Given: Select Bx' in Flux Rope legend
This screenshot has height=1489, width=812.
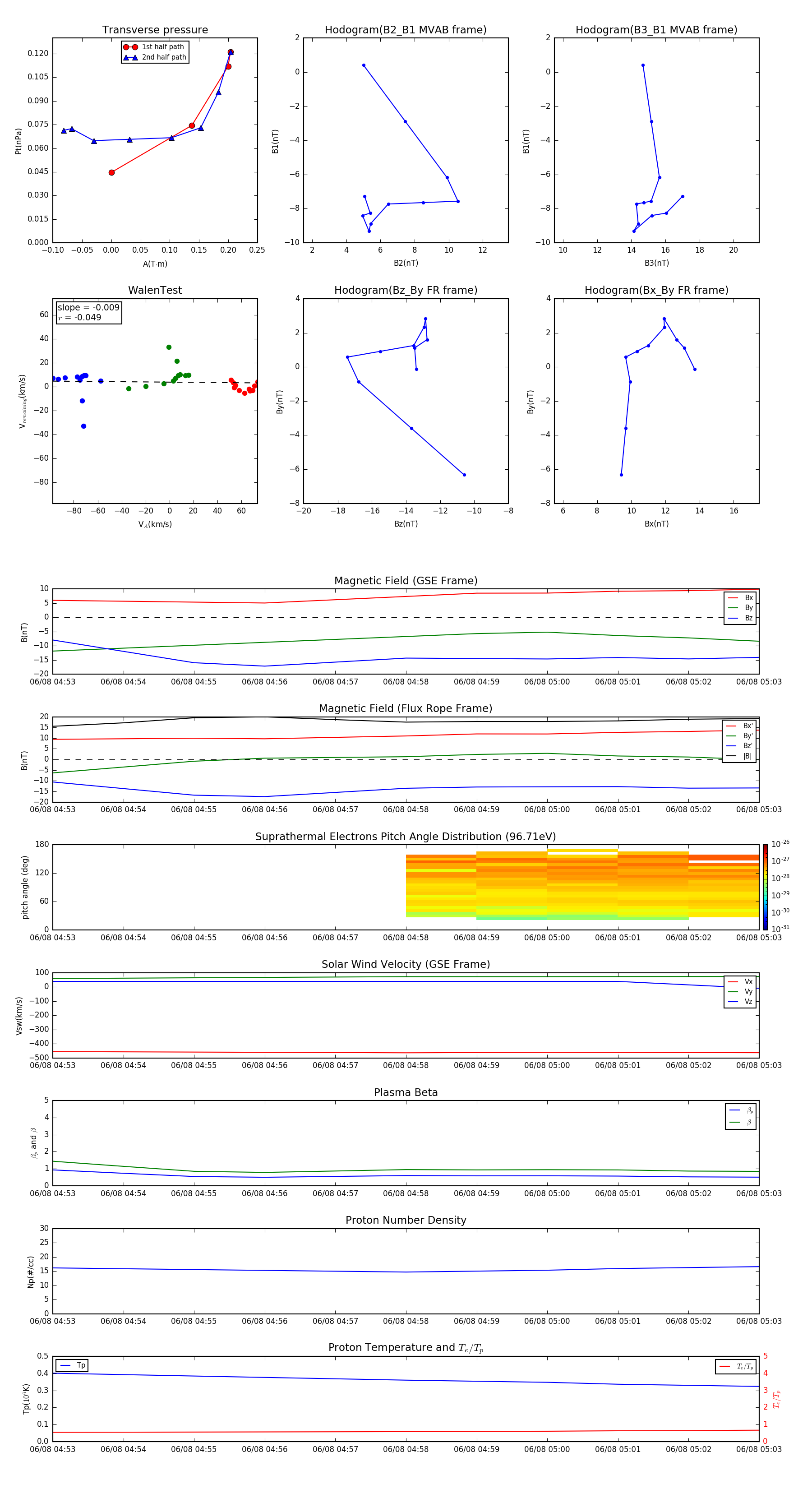Looking at the screenshot, I should pyautogui.click(x=739, y=726).
